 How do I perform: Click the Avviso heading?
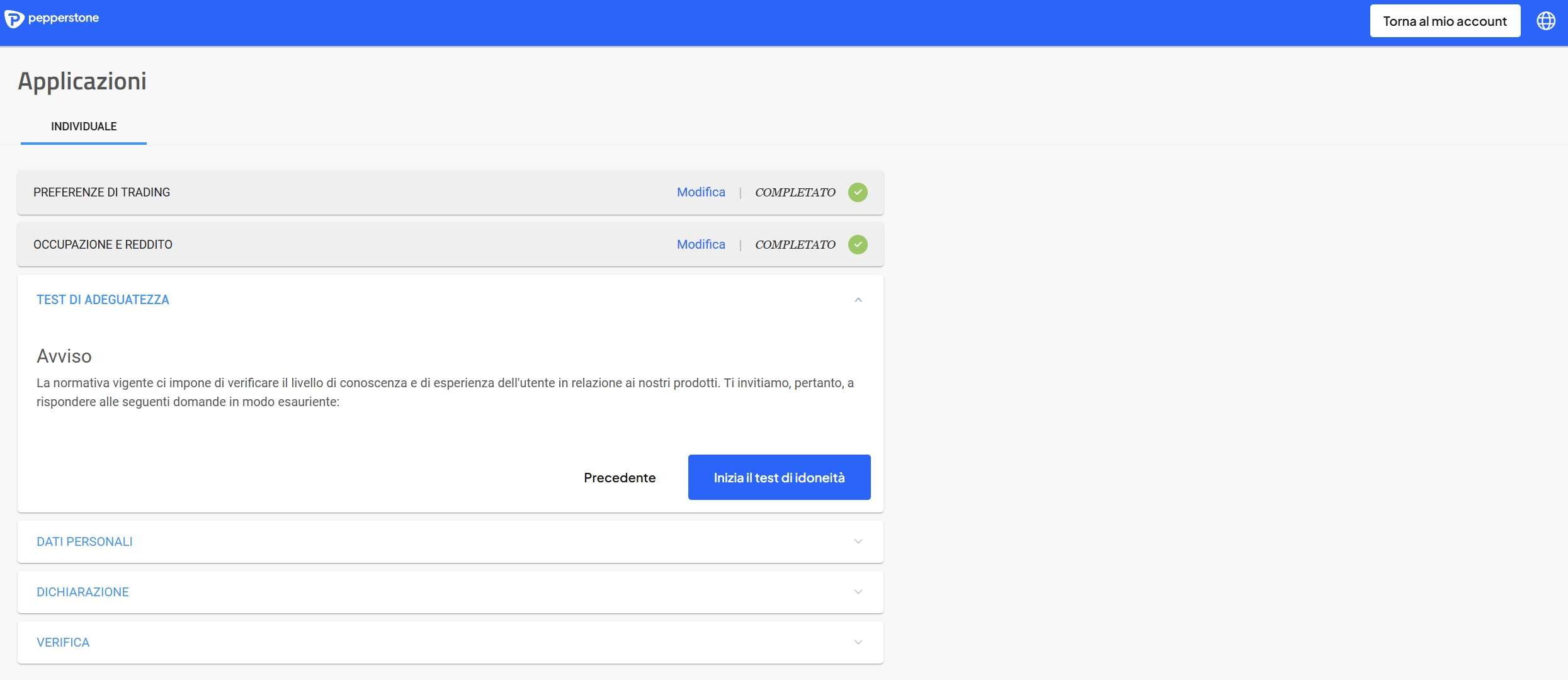click(64, 356)
